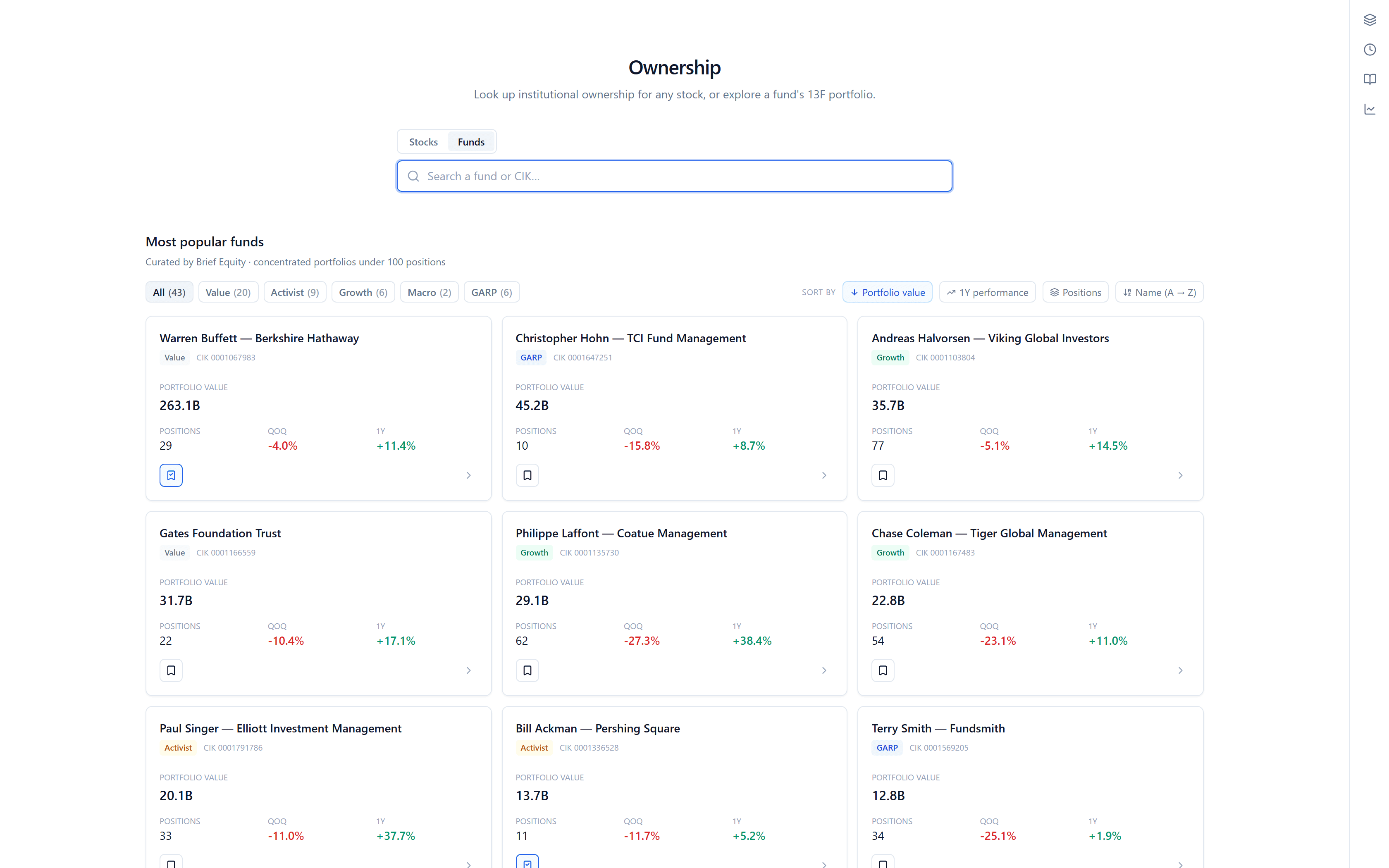This screenshot has height=868, width=1389.
Task: Open Coatue Management card chevron
Action: coord(824,670)
